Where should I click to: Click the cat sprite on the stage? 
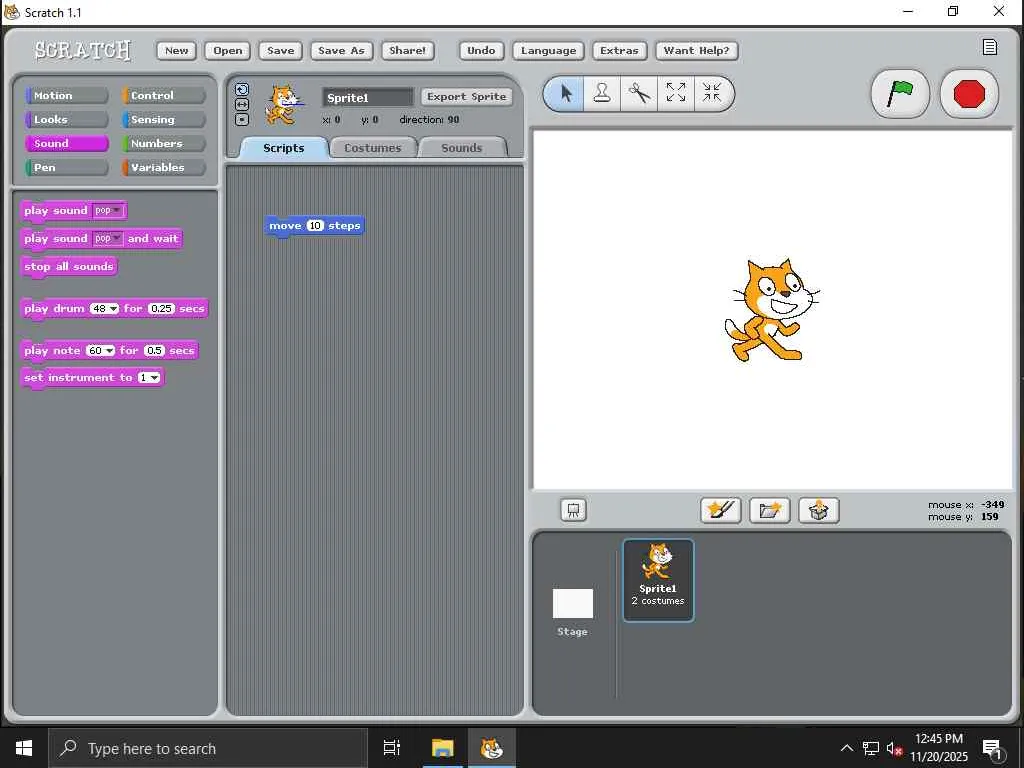coord(771,310)
